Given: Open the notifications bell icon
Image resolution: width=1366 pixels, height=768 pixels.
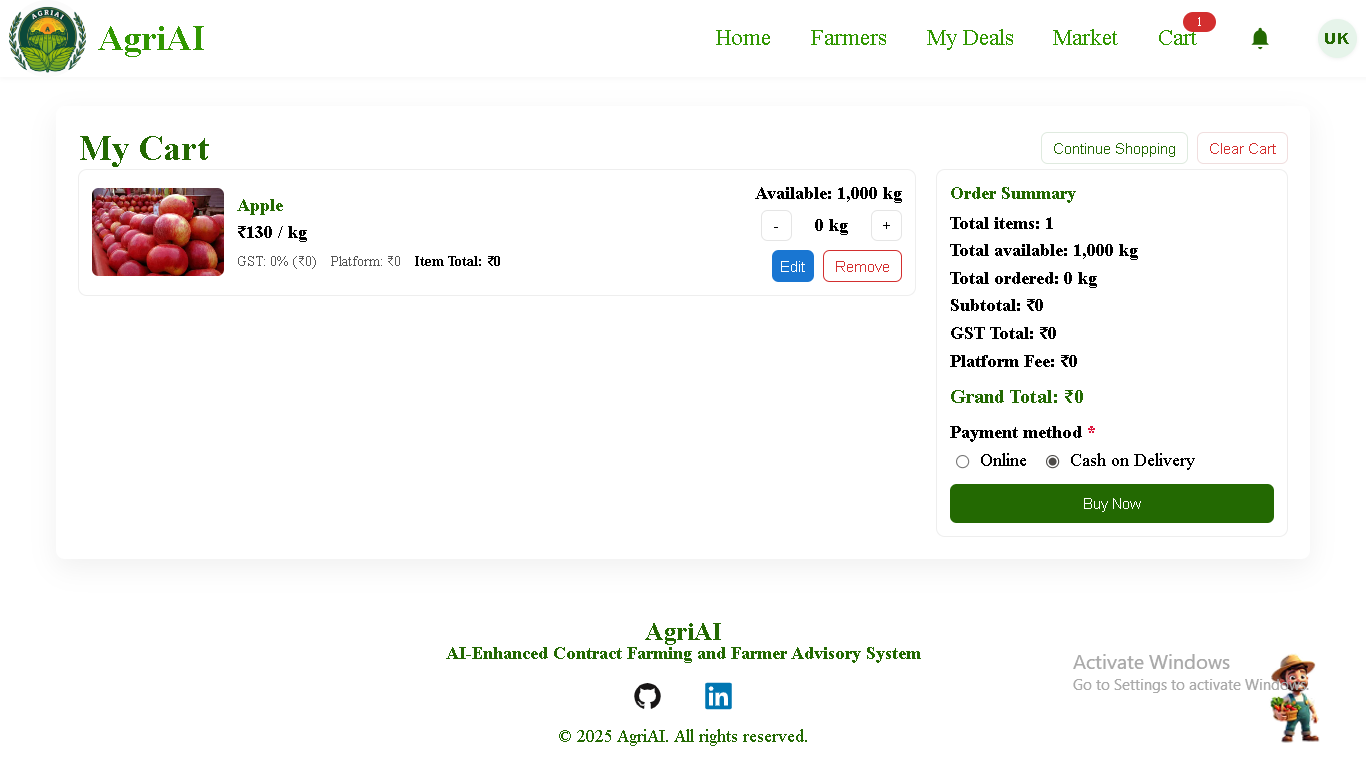Looking at the screenshot, I should [x=1260, y=38].
